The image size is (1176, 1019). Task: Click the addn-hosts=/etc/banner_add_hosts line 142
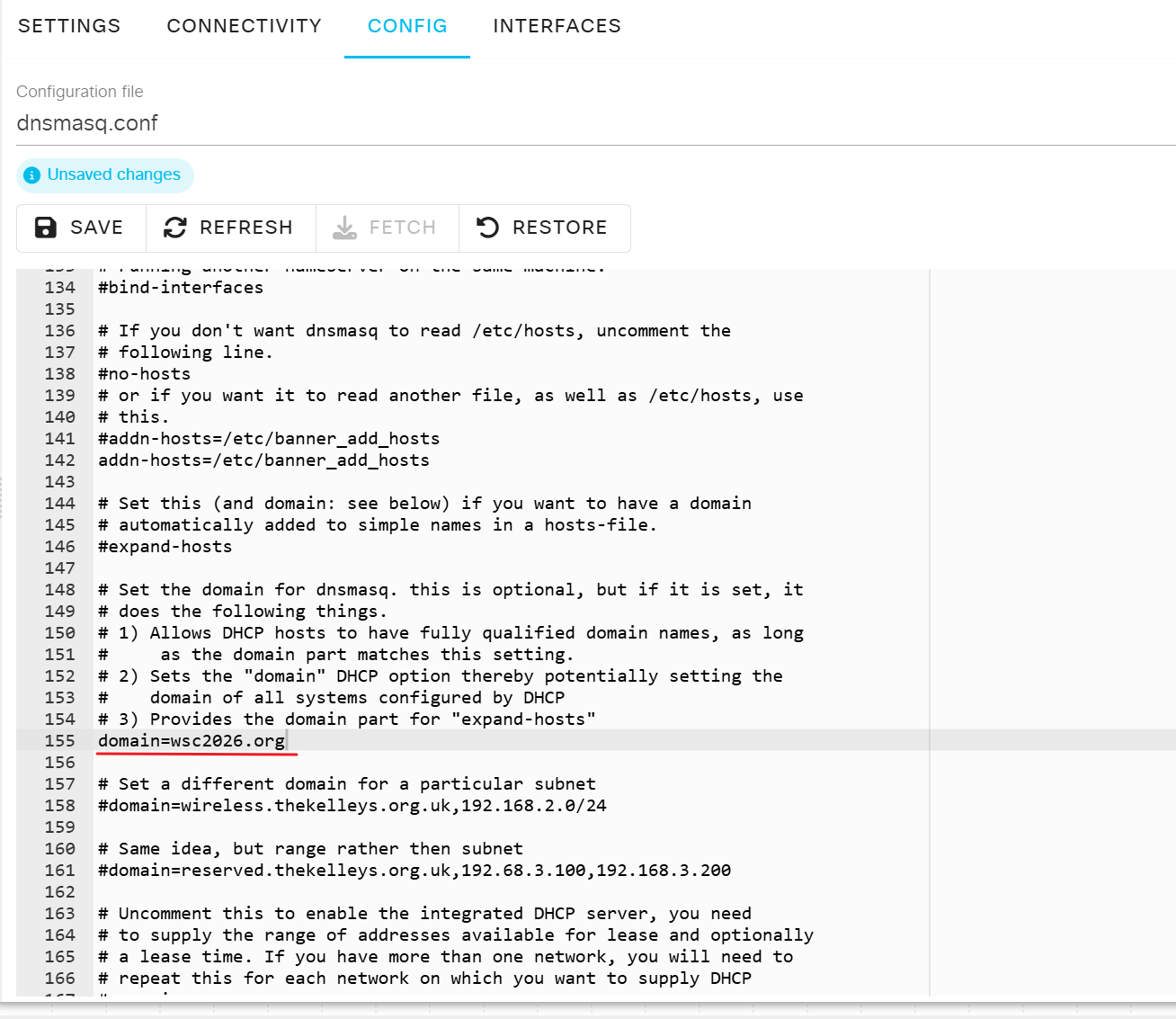pos(263,460)
